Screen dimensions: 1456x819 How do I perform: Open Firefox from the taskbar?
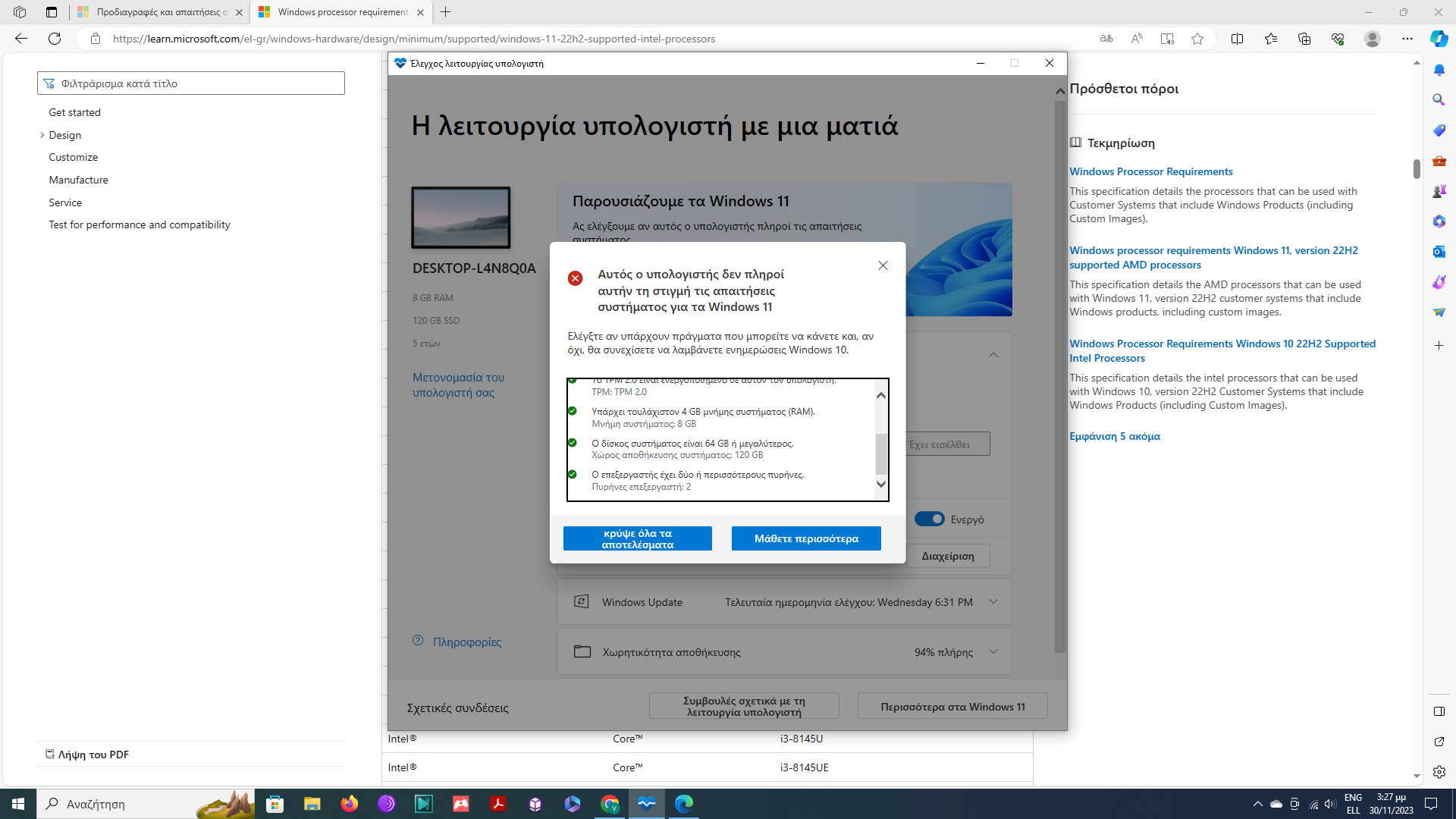[349, 804]
